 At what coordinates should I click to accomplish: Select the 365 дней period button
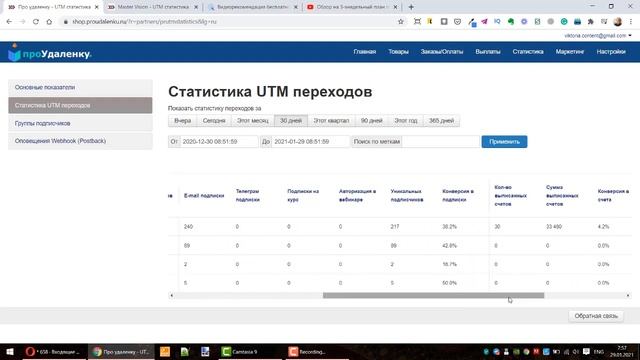point(441,121)
